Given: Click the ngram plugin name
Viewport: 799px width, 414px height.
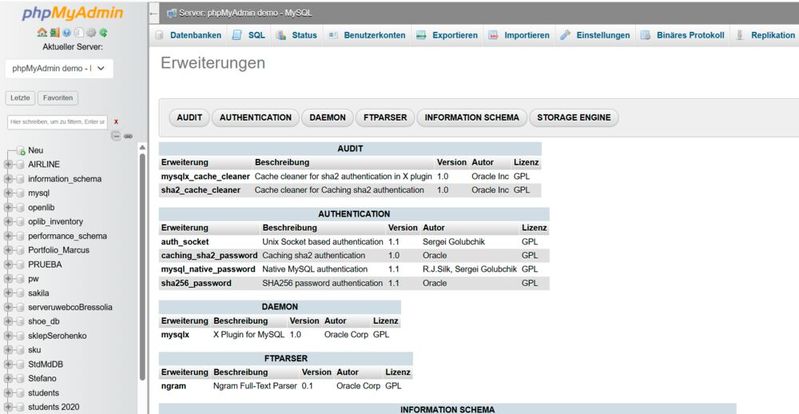Looking at the screenshot, I should pyautogui.click(x=174, y=386).
